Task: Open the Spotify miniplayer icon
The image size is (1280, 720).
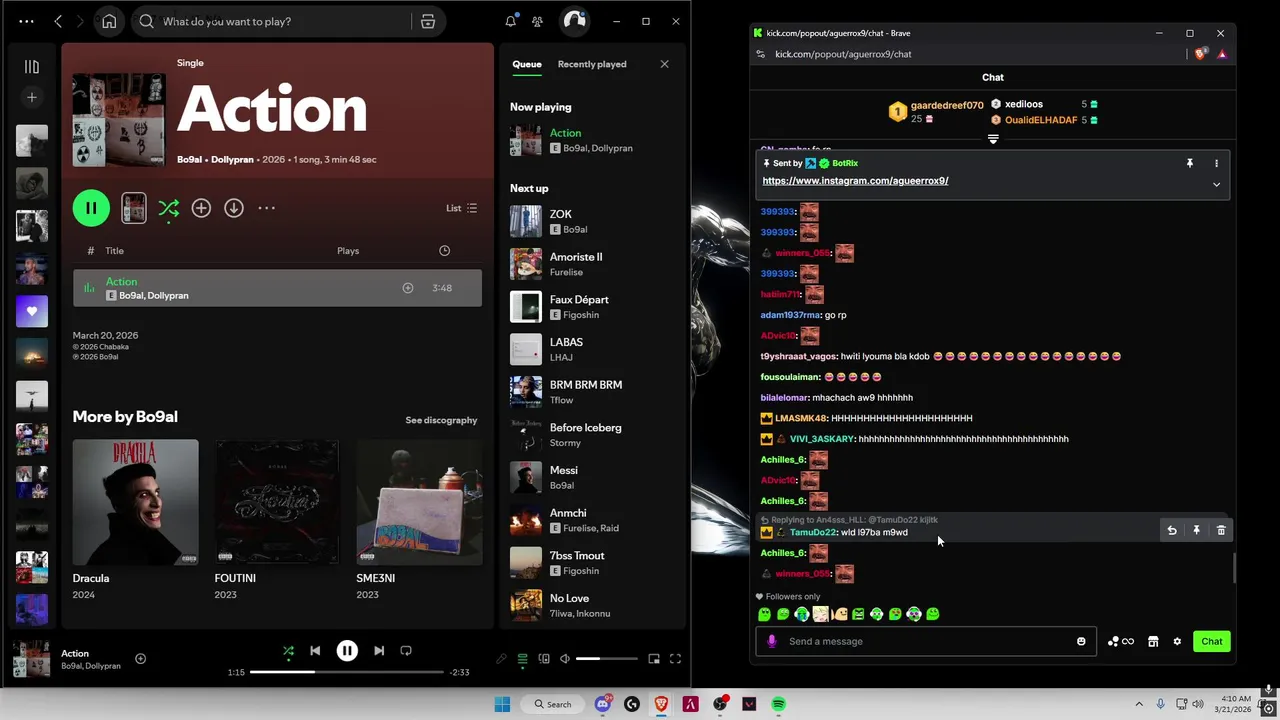Action: coord(654,659)
